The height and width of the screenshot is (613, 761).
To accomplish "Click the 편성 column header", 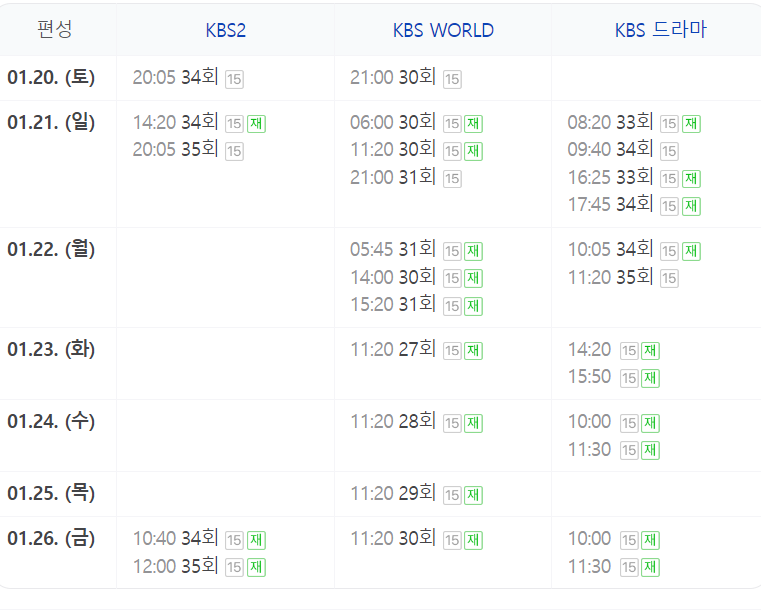I will click(54, 29).
